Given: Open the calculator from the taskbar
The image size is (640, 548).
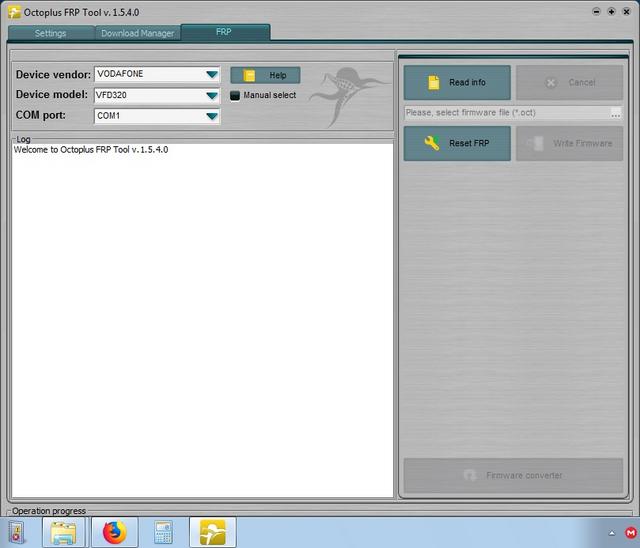Looking at the screenshot, I should (164, 532).
